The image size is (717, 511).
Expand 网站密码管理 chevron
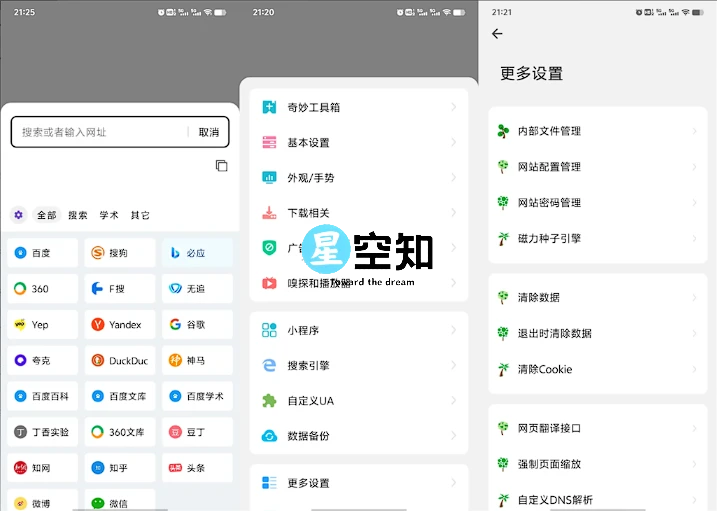694,202
